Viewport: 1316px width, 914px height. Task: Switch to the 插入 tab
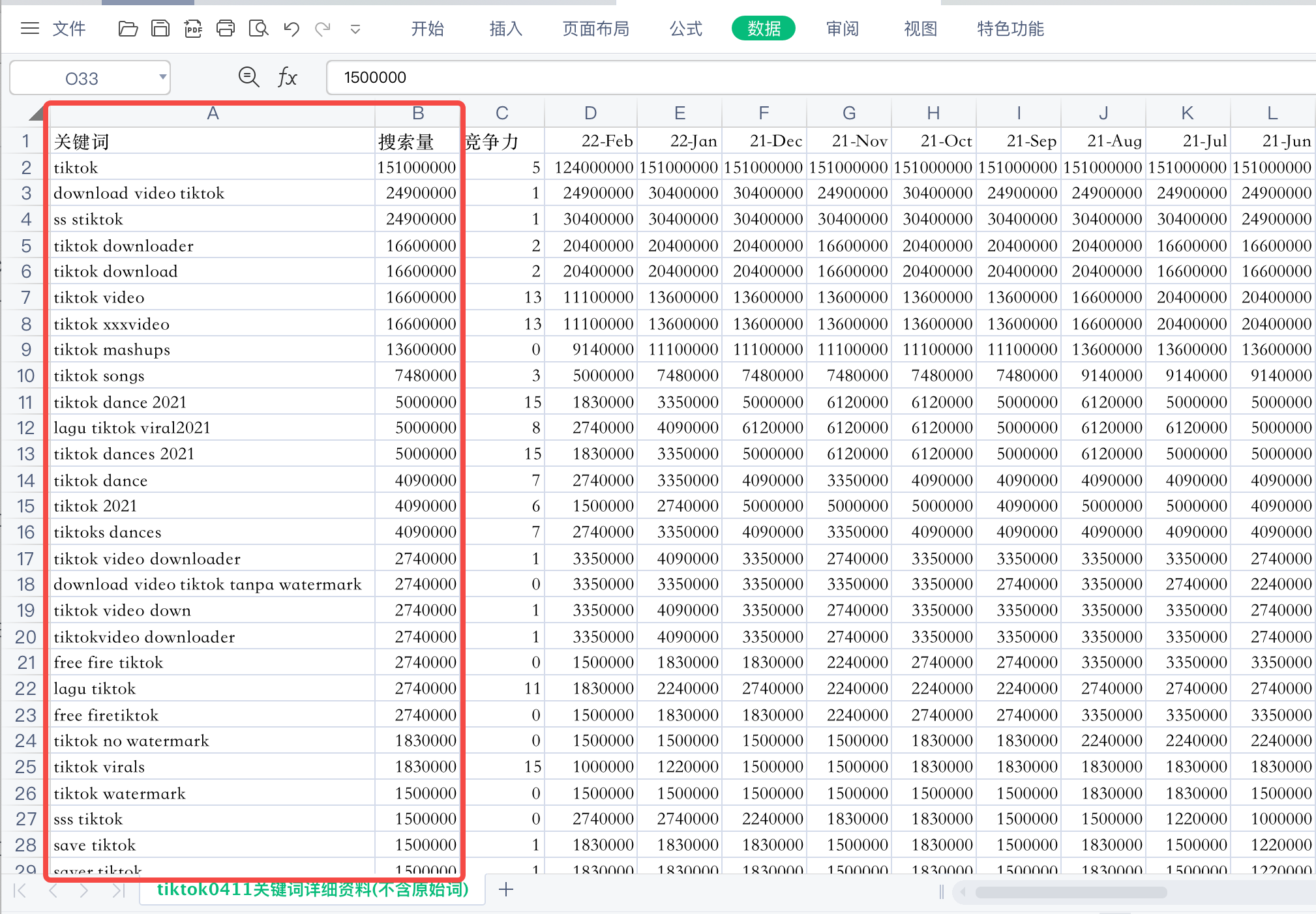[x=506, y=29]
